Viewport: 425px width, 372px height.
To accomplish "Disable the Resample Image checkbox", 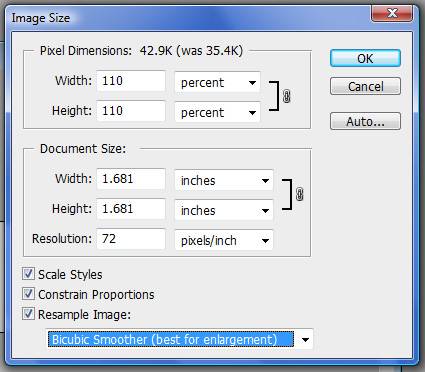I will tap(28, 314).
